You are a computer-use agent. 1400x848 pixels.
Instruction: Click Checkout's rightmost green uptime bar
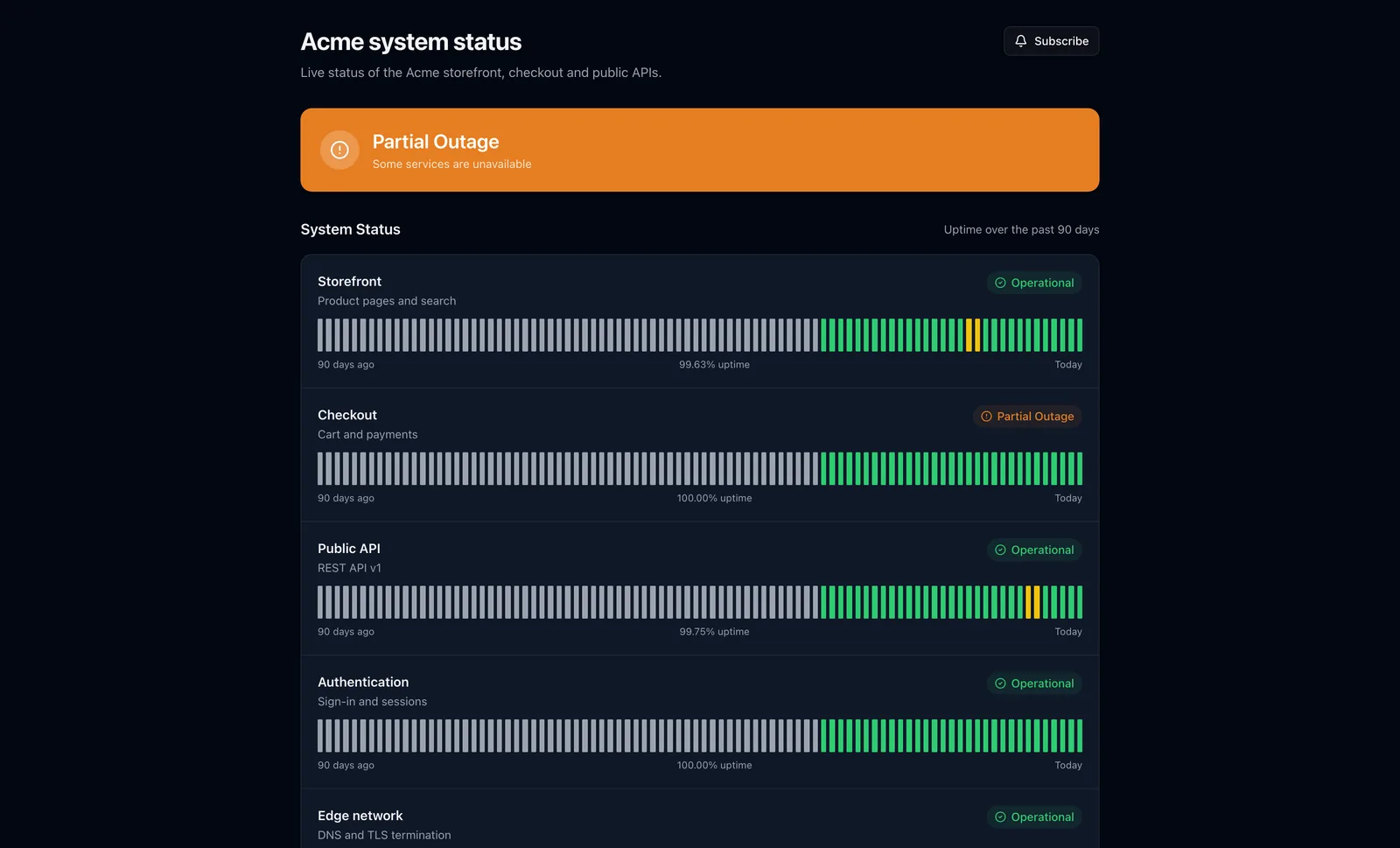(x=1080, y=469)
